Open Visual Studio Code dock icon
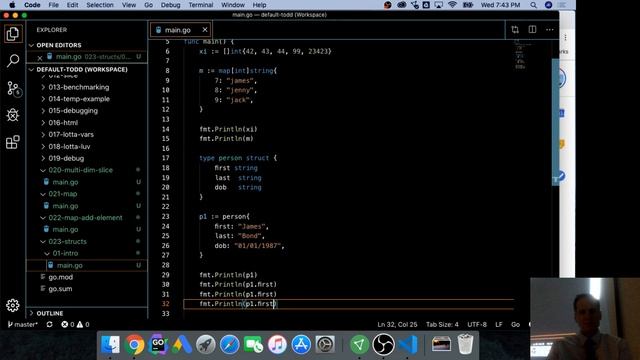Screen dimensions: 640x360 click(x=408, y=344)
